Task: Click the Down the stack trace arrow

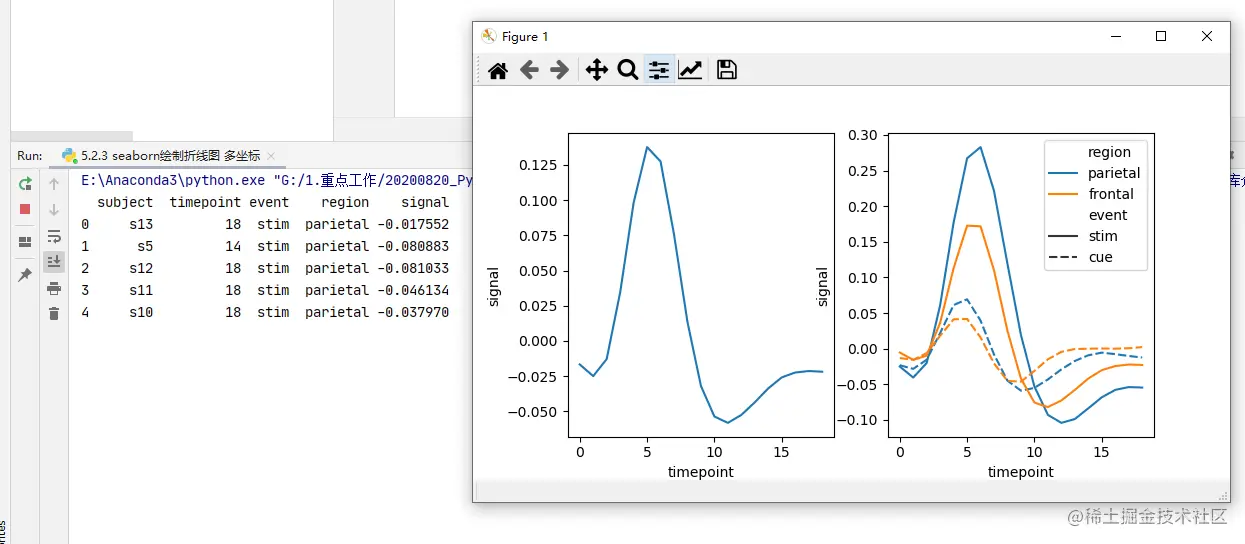Action: 54,209
